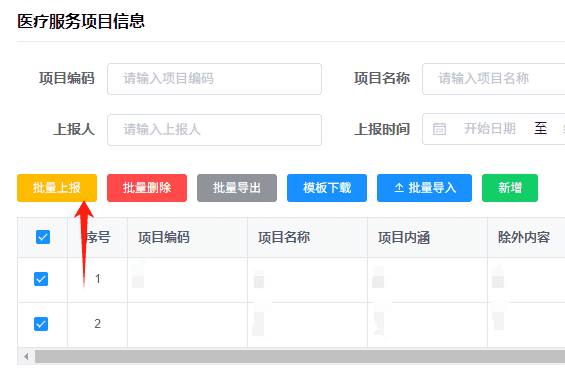Click the gray 批量导出 button
This screenshot has height=369, width=565.
point(237,188)
